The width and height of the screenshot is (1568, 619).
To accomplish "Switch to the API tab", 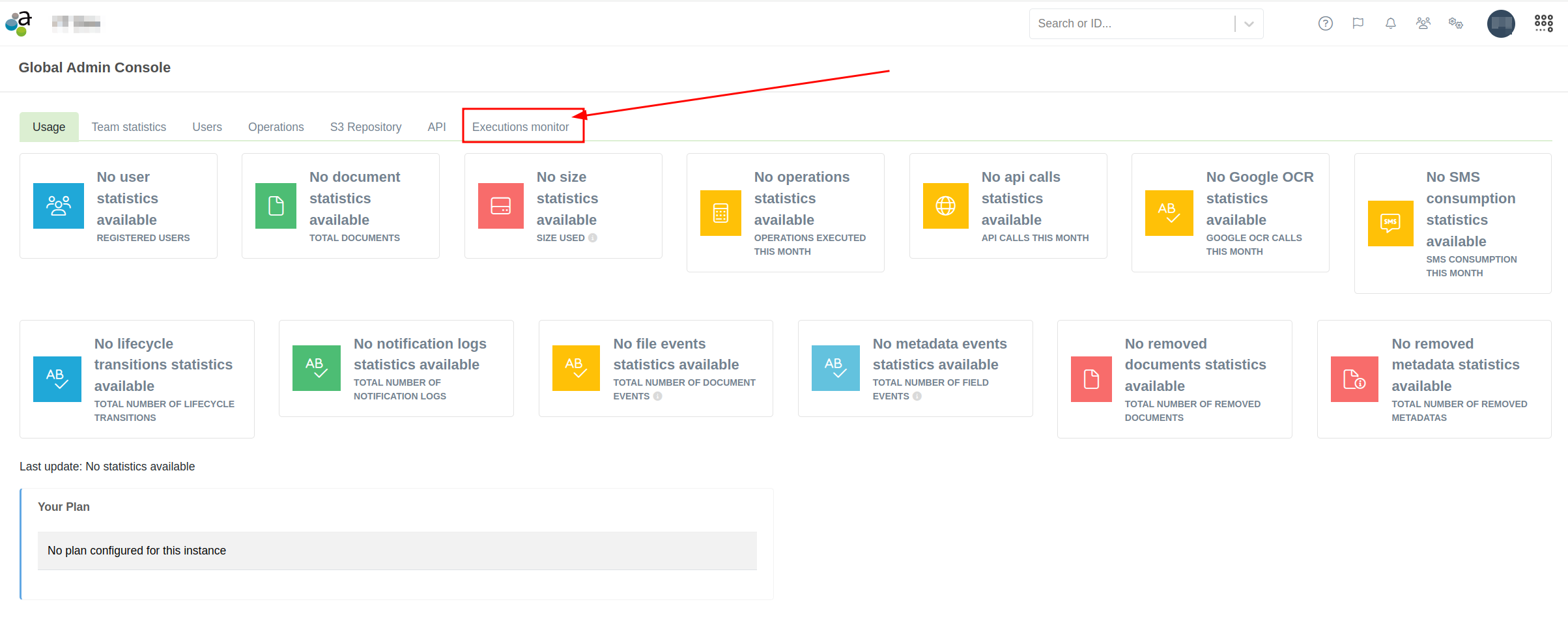I will point(436,127).
